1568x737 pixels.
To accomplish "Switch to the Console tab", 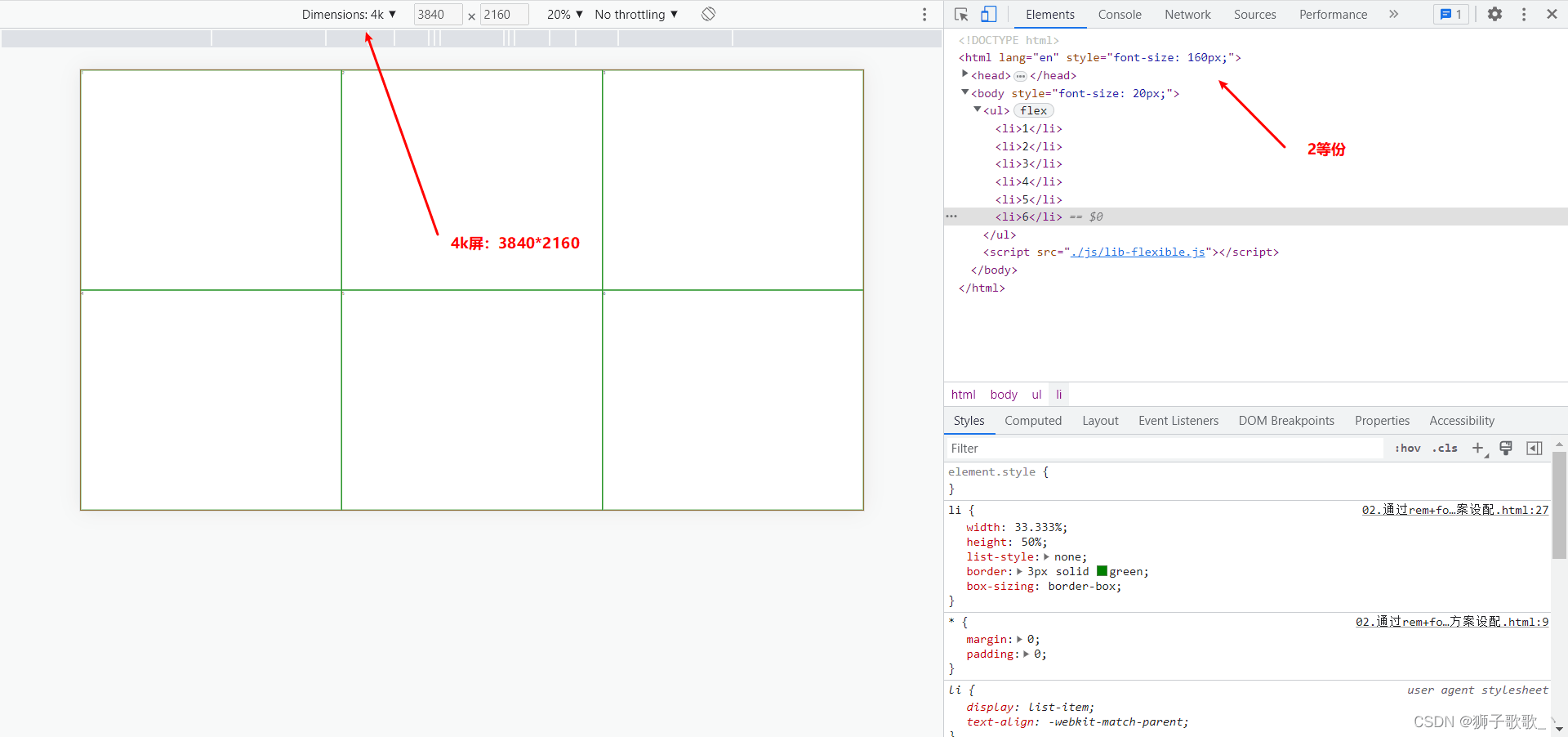I will [1120, 14].
